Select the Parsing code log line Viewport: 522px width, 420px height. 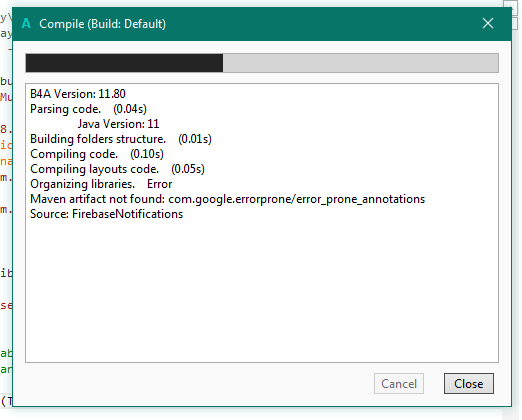[x=88, y=109]
